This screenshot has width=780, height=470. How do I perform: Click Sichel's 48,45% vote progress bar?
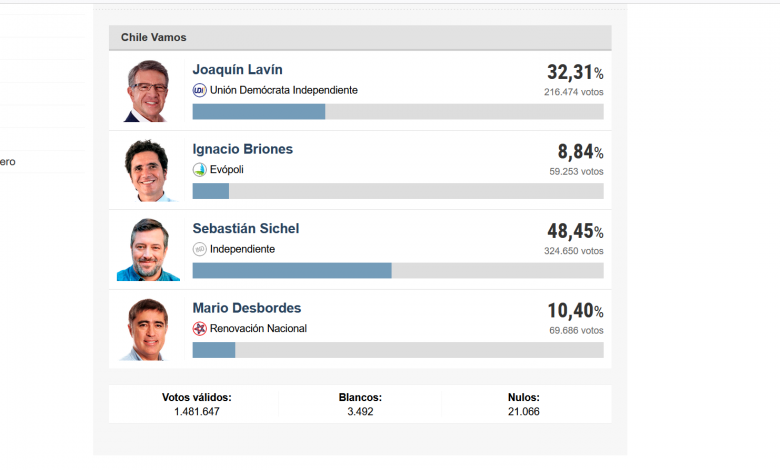click(x=397, y=270)
